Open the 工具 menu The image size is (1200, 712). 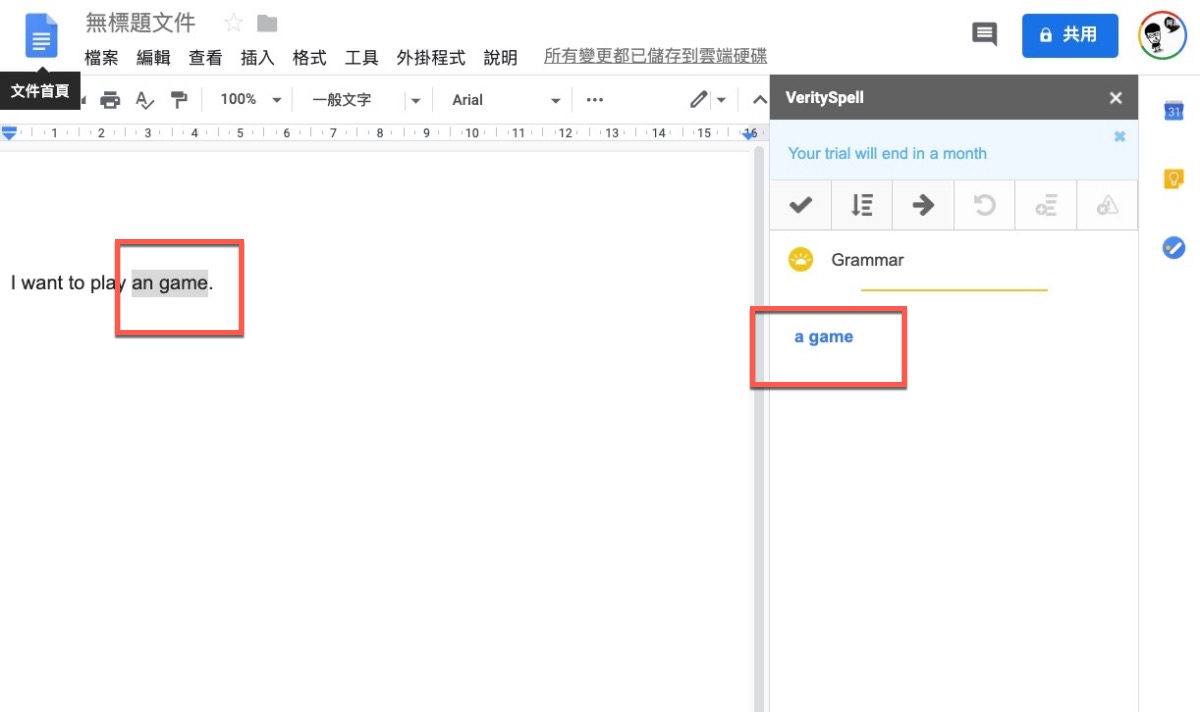pyautogui.click(x=361, y=57)
